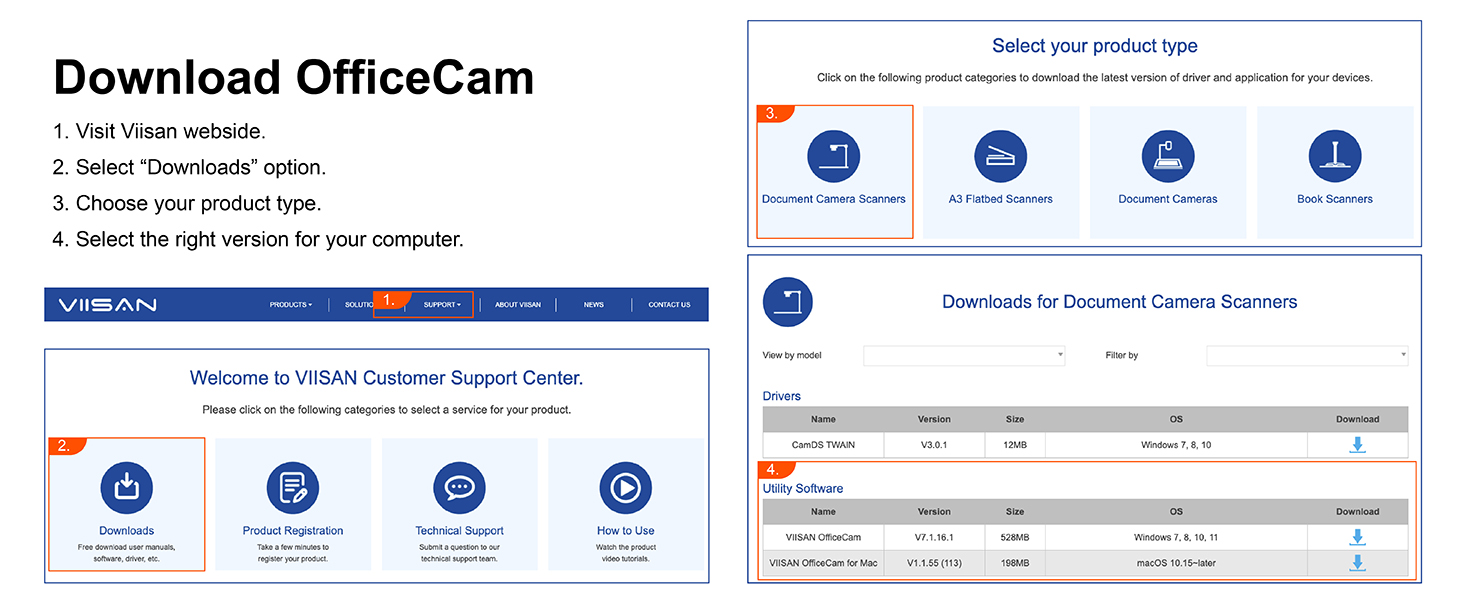Click the Windows 7, 8, 10 cell
Image resolution: width=1464 pixels, height=600 pixels.
1176,445
